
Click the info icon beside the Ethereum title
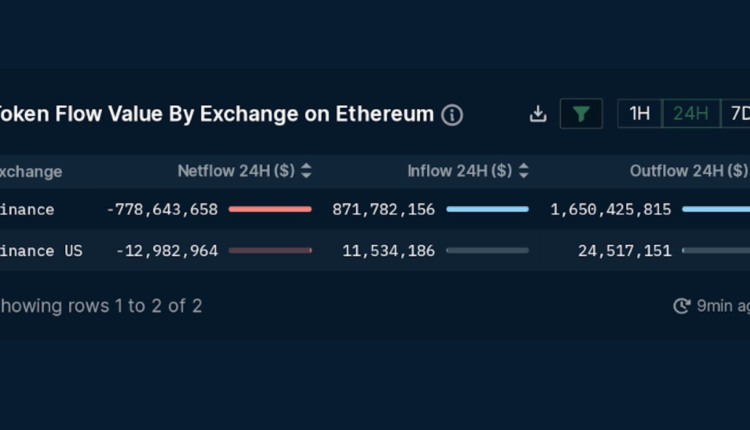452,114
